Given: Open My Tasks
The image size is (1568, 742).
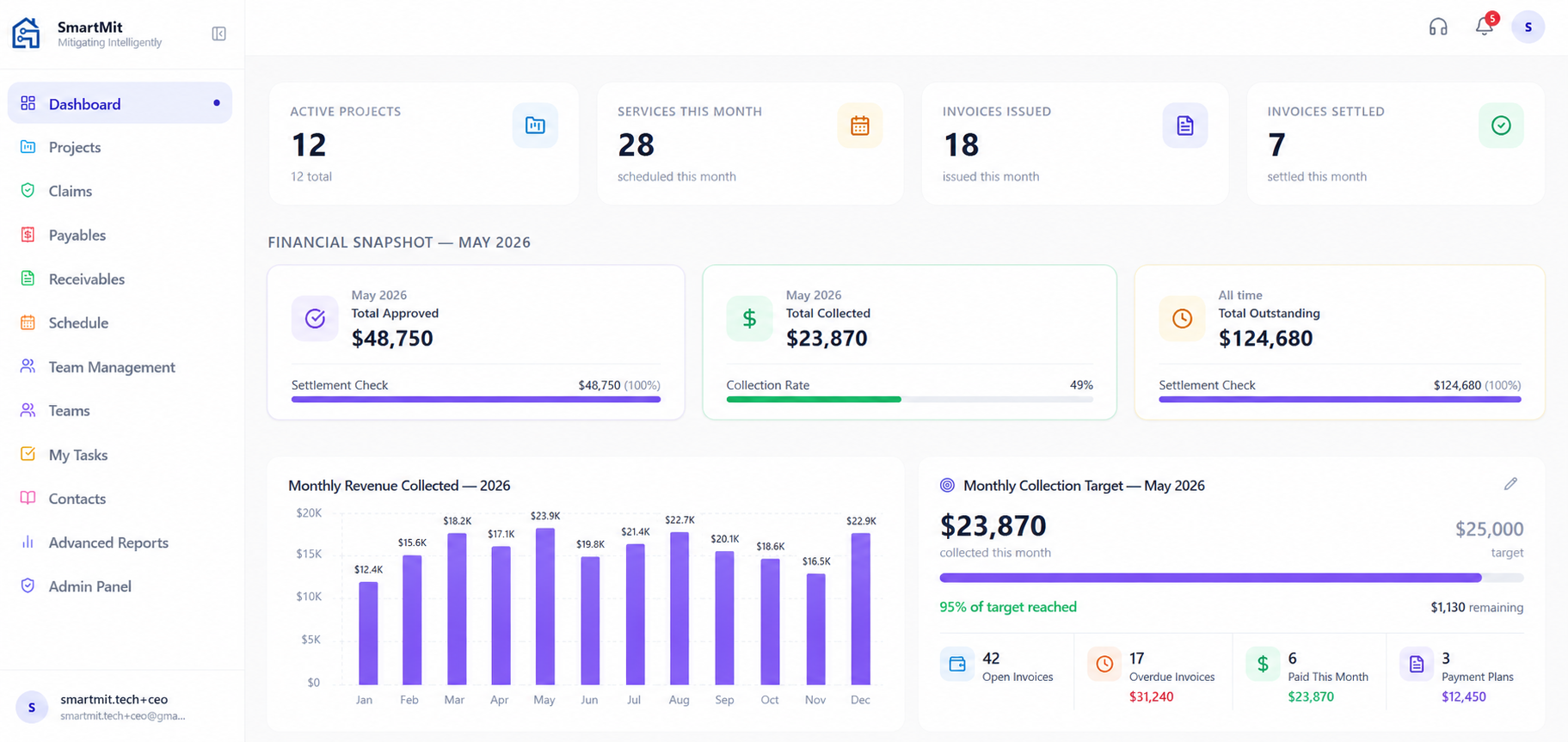Looking at the screenshot, I should pos(120,455).
